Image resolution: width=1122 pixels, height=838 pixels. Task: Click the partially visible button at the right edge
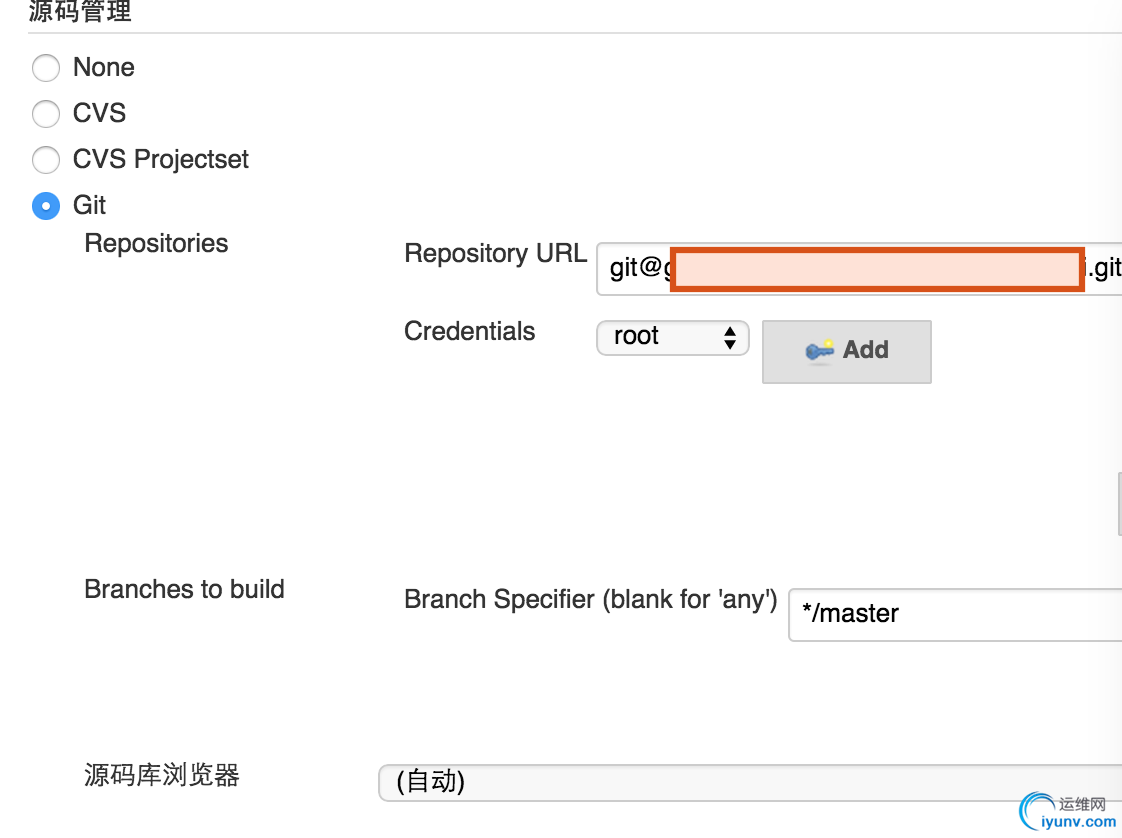tap(1118, 504)
